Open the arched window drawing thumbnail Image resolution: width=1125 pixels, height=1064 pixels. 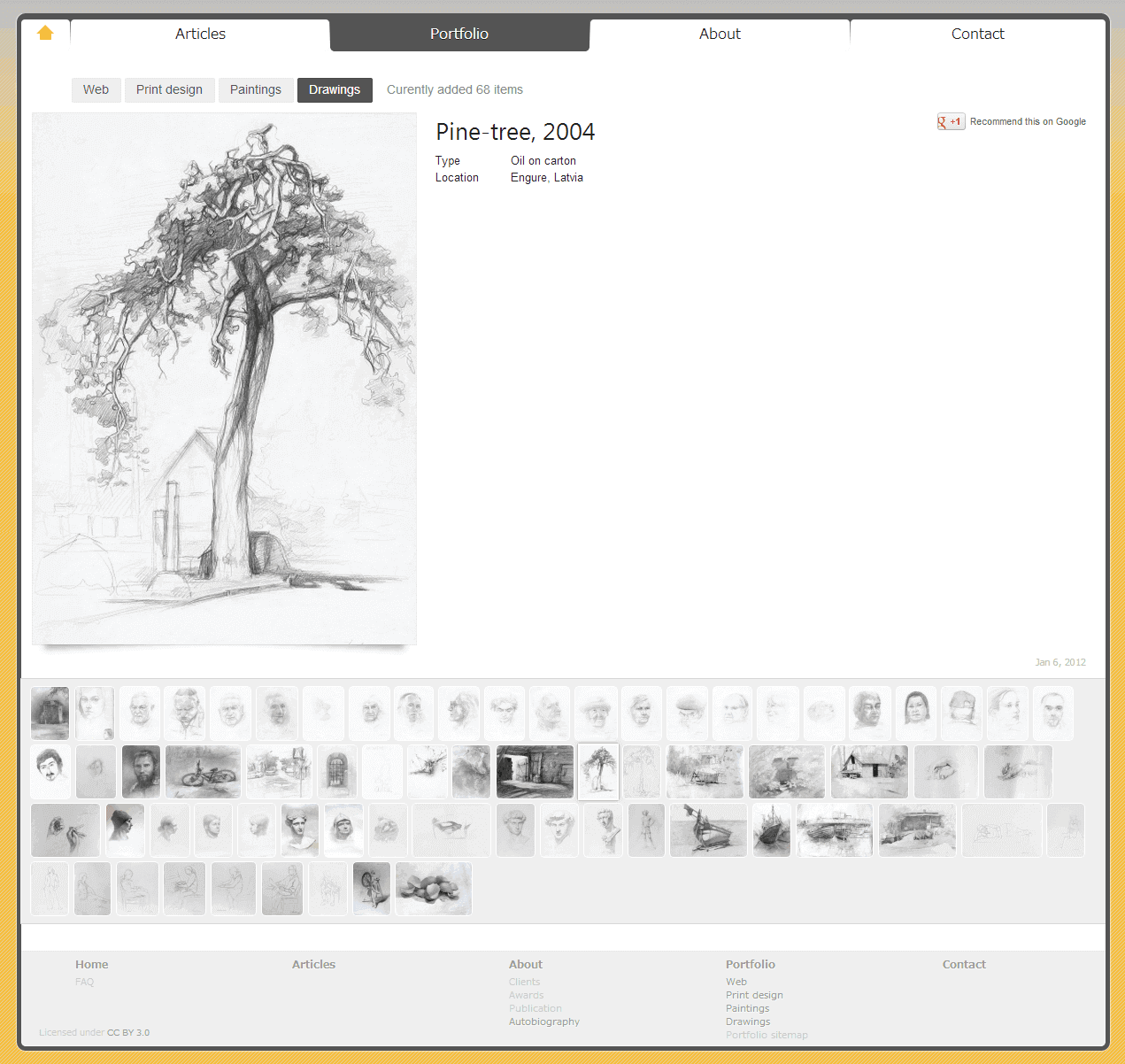pyautogui.click(x=336, y=772)
